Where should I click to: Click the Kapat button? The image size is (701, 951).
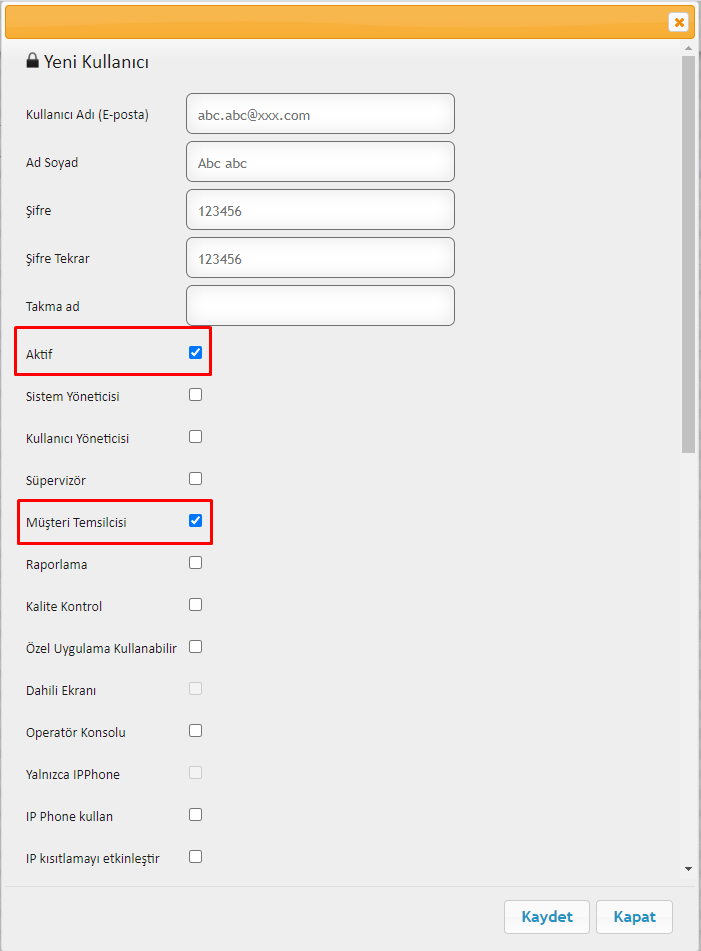tap(634, 916)
